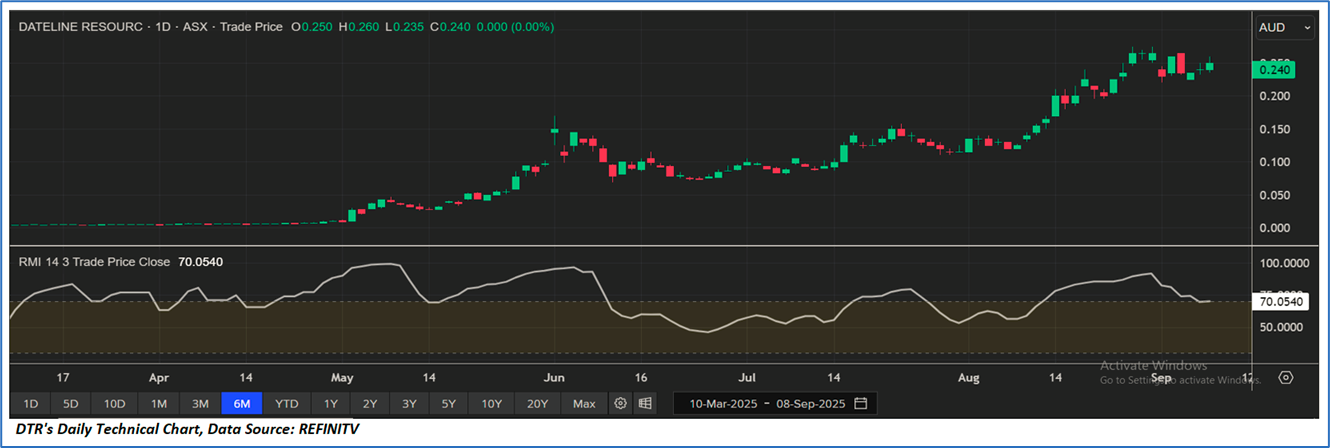Viewport: 1330px width, 448px height.
Task: Expand the AUD currency dropdown
Action: (1285, 27)
